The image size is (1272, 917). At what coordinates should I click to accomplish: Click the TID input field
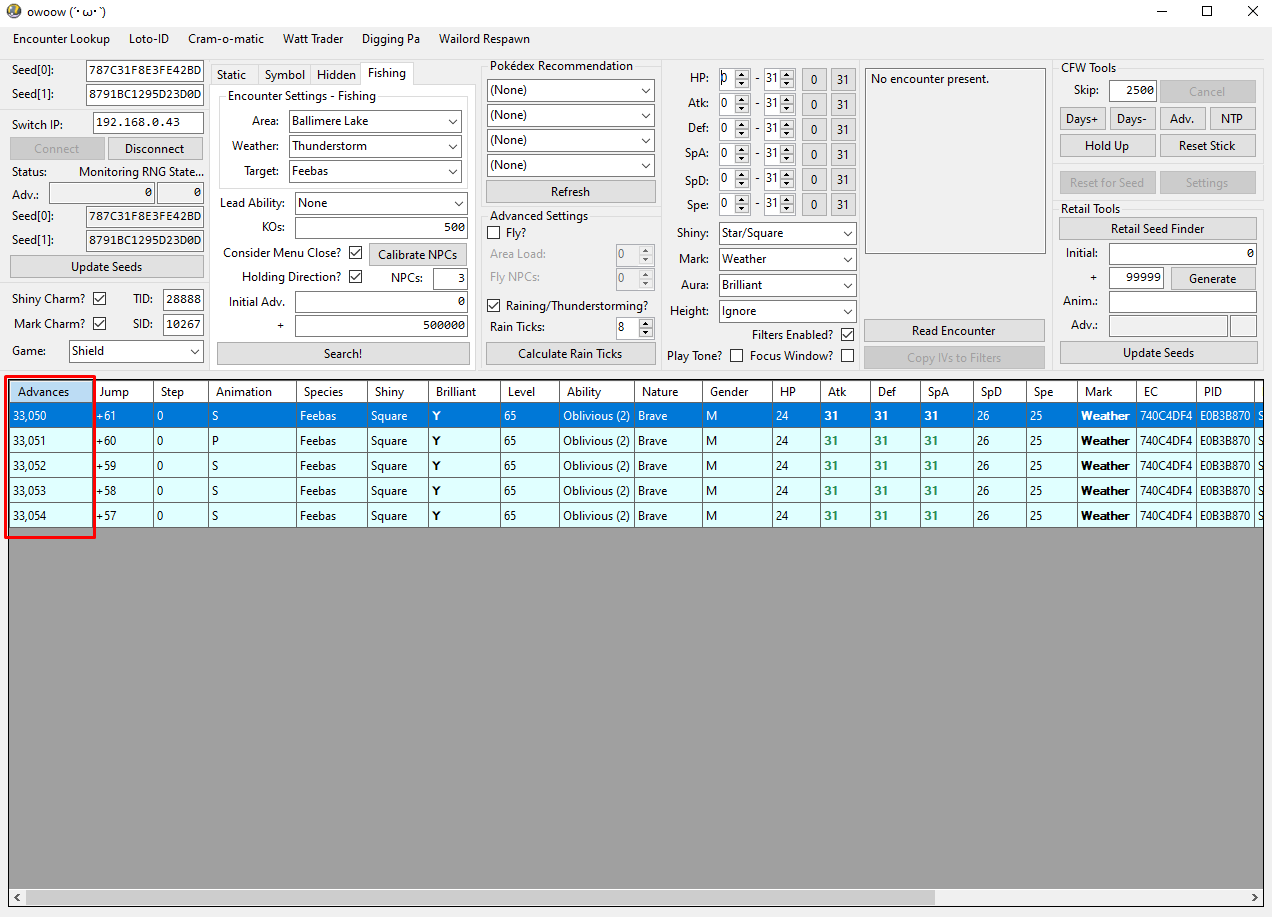183,299
